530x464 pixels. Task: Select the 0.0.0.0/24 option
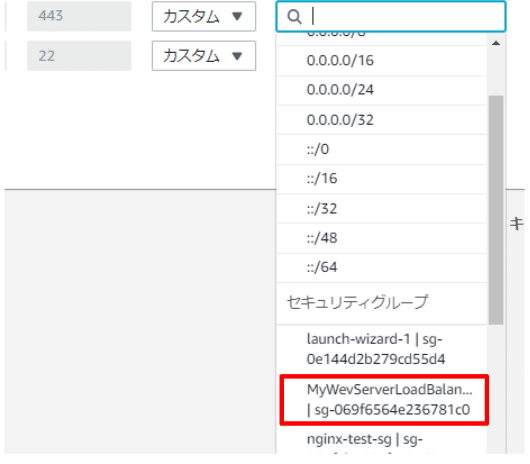[381, 90]
